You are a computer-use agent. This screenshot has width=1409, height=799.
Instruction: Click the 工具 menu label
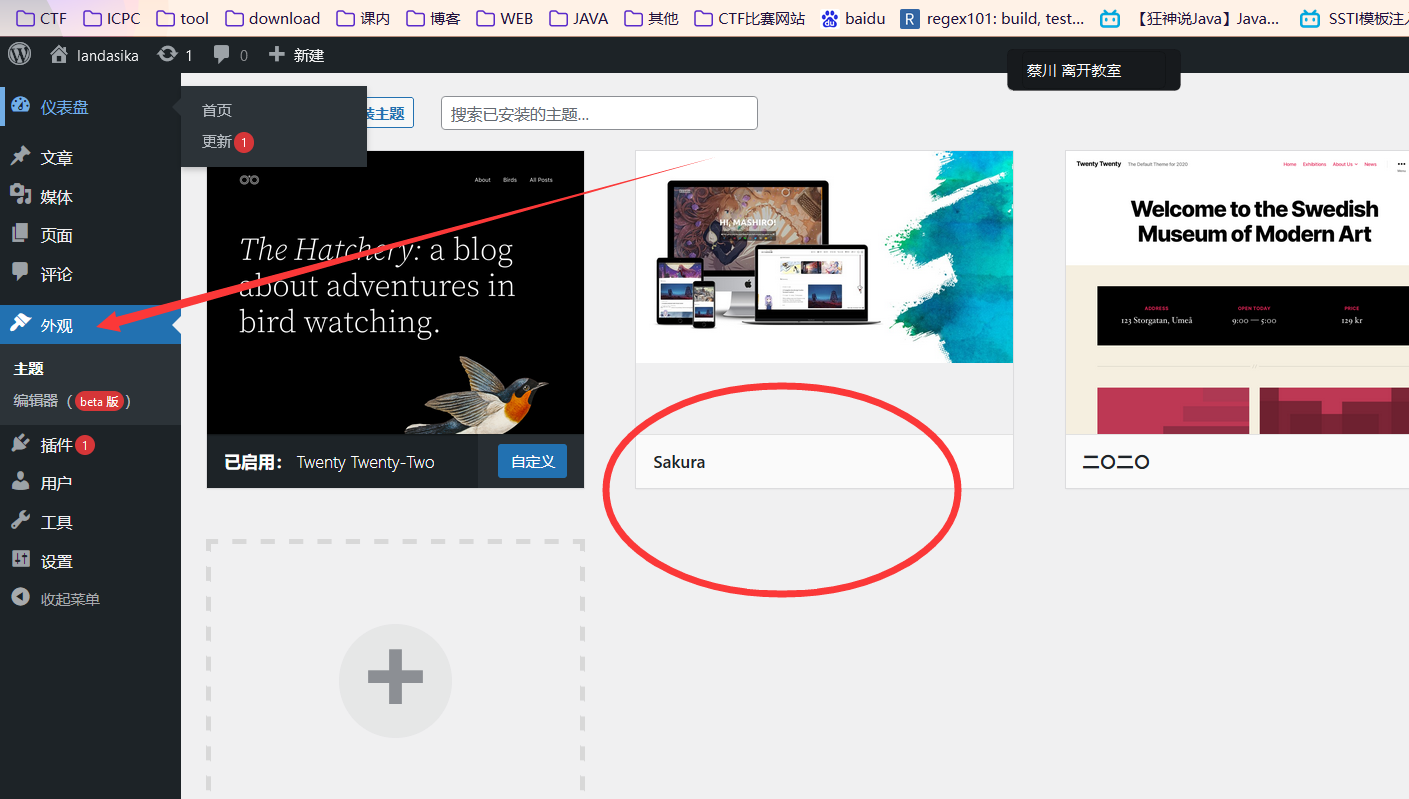57,522
